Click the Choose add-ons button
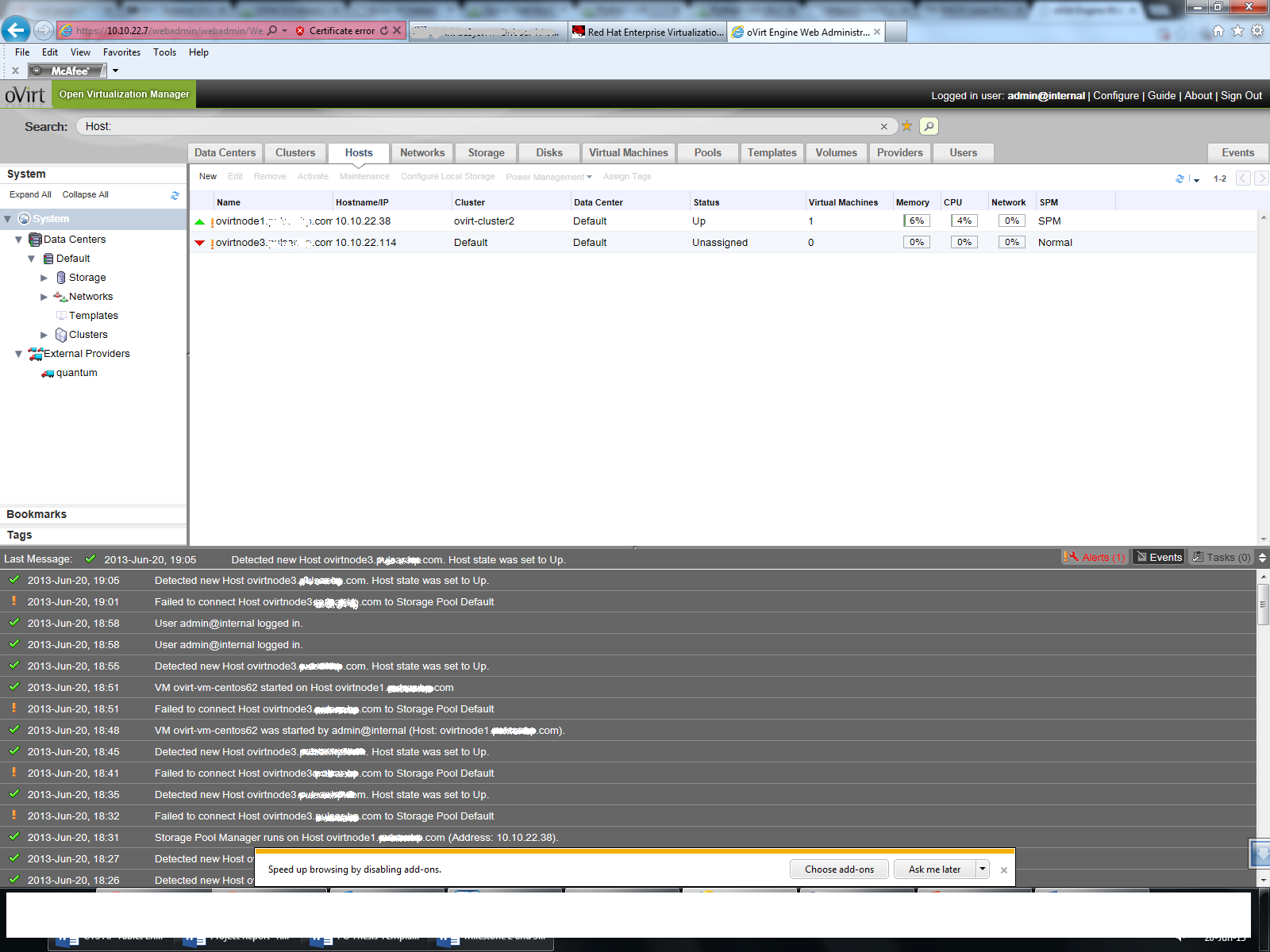 [x=839, y=869]
